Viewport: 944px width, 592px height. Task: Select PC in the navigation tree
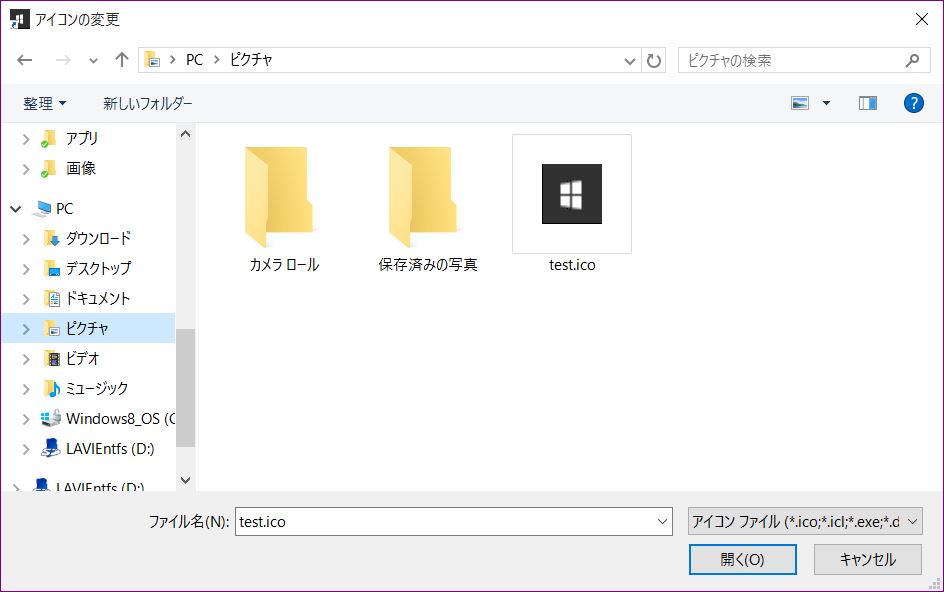64,208
